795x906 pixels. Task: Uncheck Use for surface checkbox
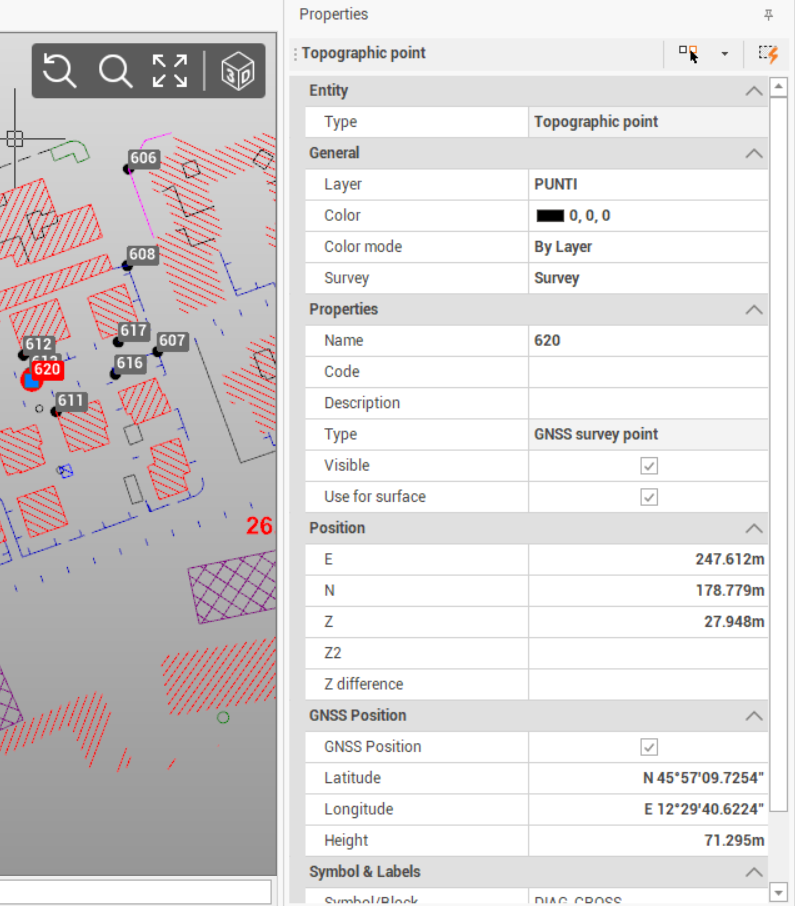pos(649,497)
